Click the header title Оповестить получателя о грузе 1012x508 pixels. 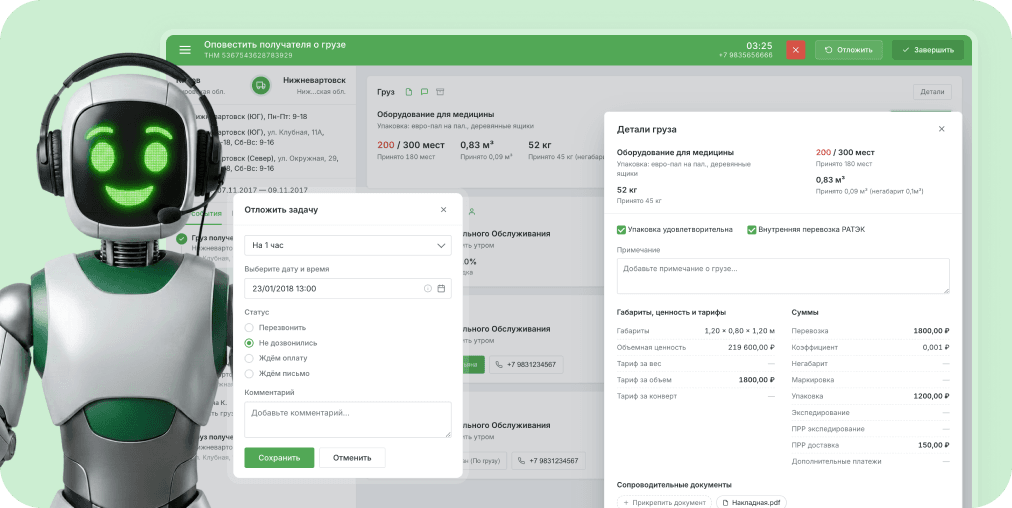pyautogui.click(x=275, y=45)
